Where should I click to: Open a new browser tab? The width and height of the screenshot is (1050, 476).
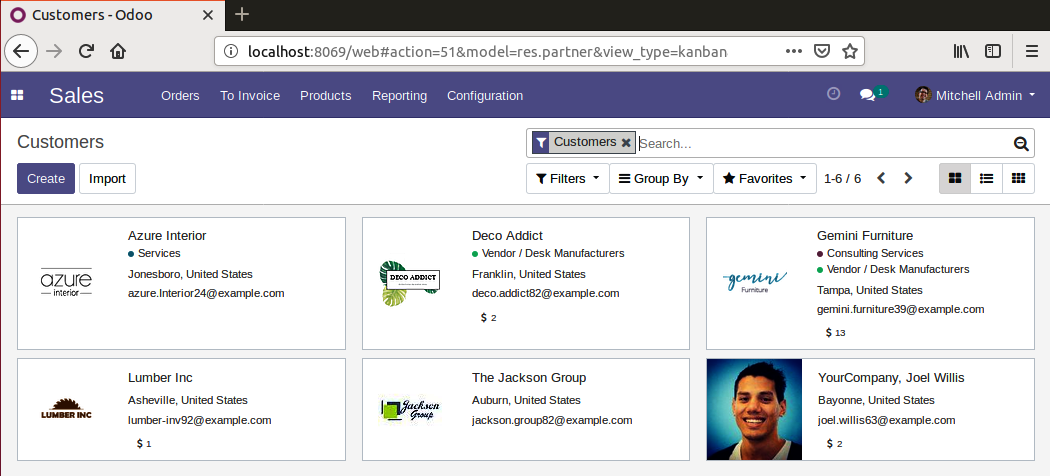click(242, 14)
